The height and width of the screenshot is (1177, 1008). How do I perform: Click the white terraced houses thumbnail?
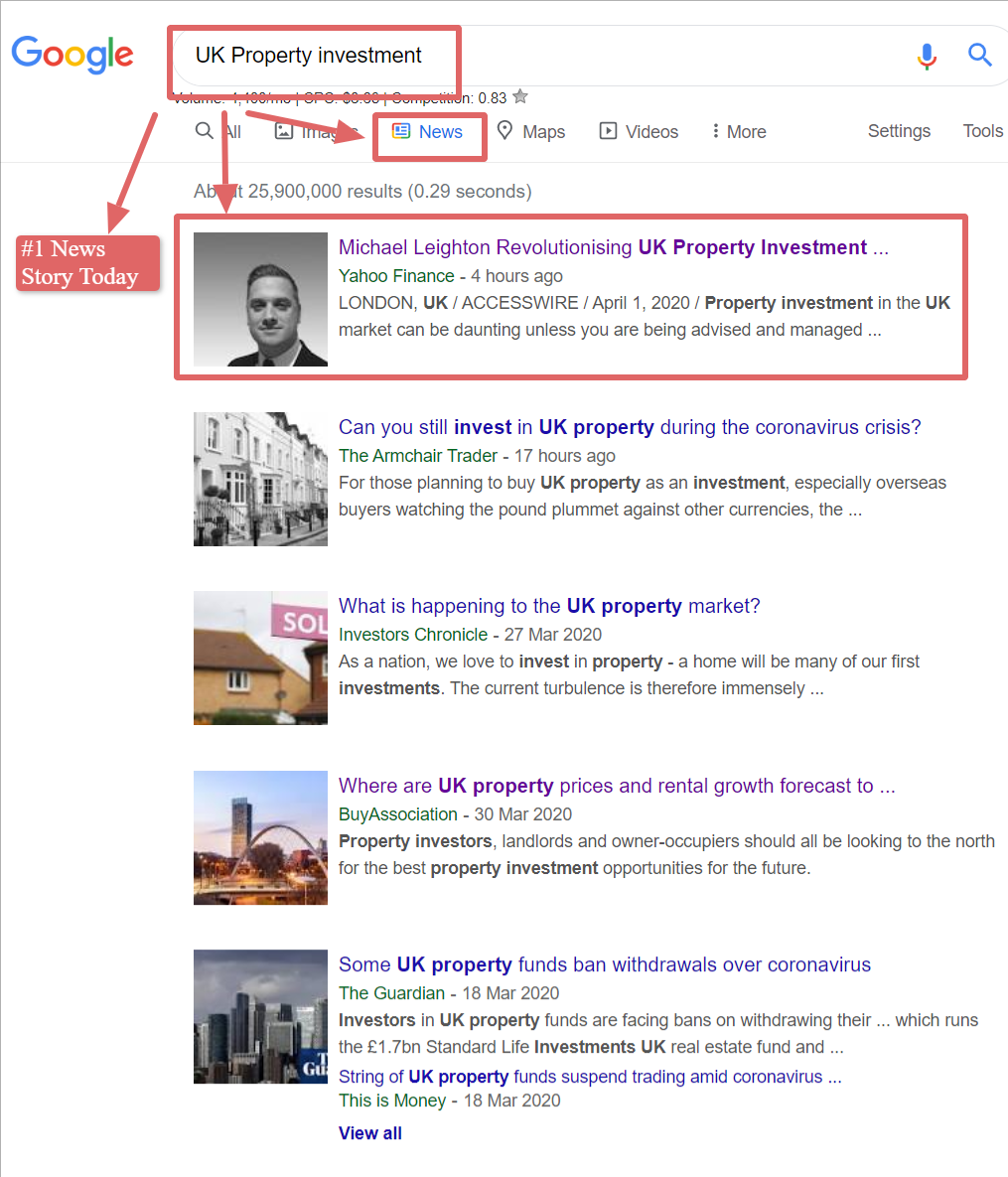coord(260,479)
